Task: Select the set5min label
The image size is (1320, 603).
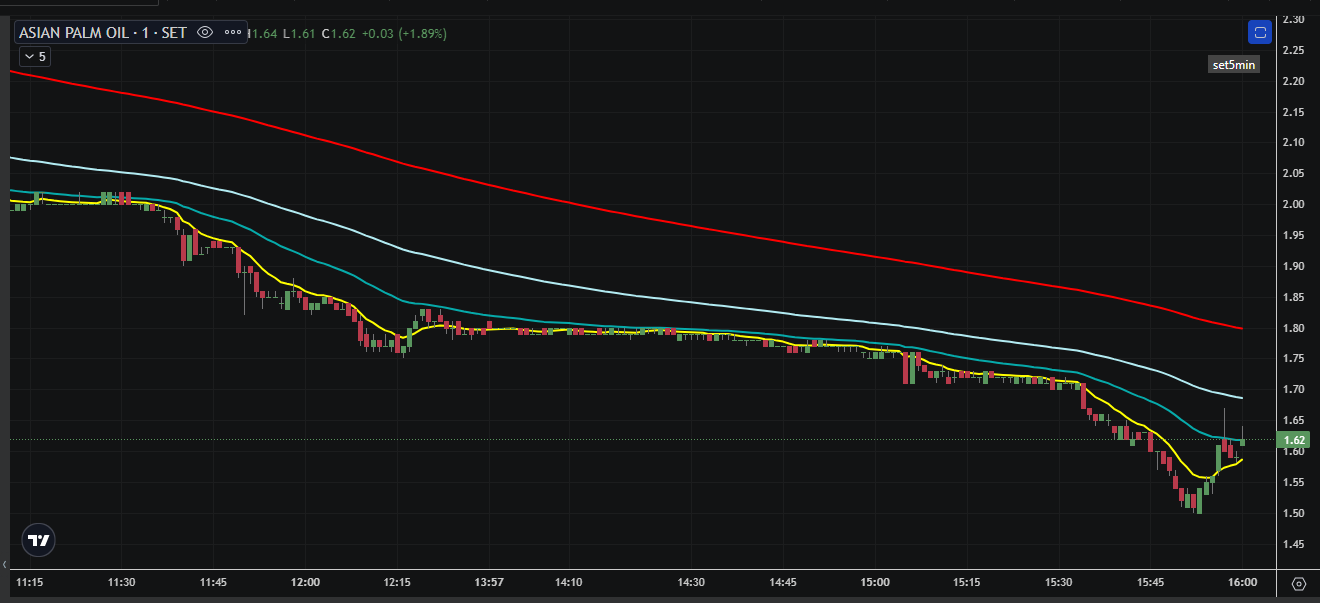Action: pos(1234,65)
